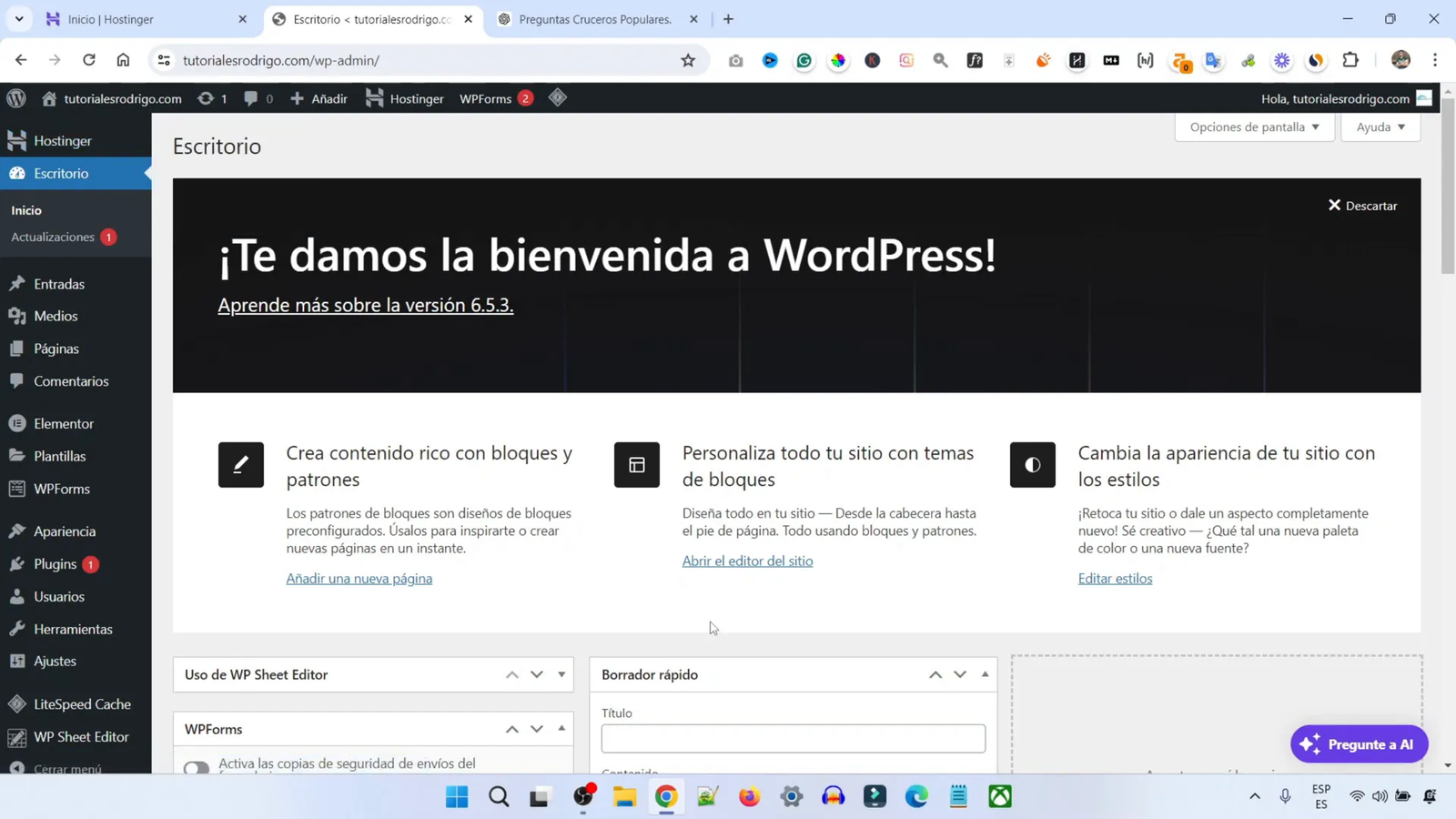Click the Grammarly extension icon

[804, 60]
